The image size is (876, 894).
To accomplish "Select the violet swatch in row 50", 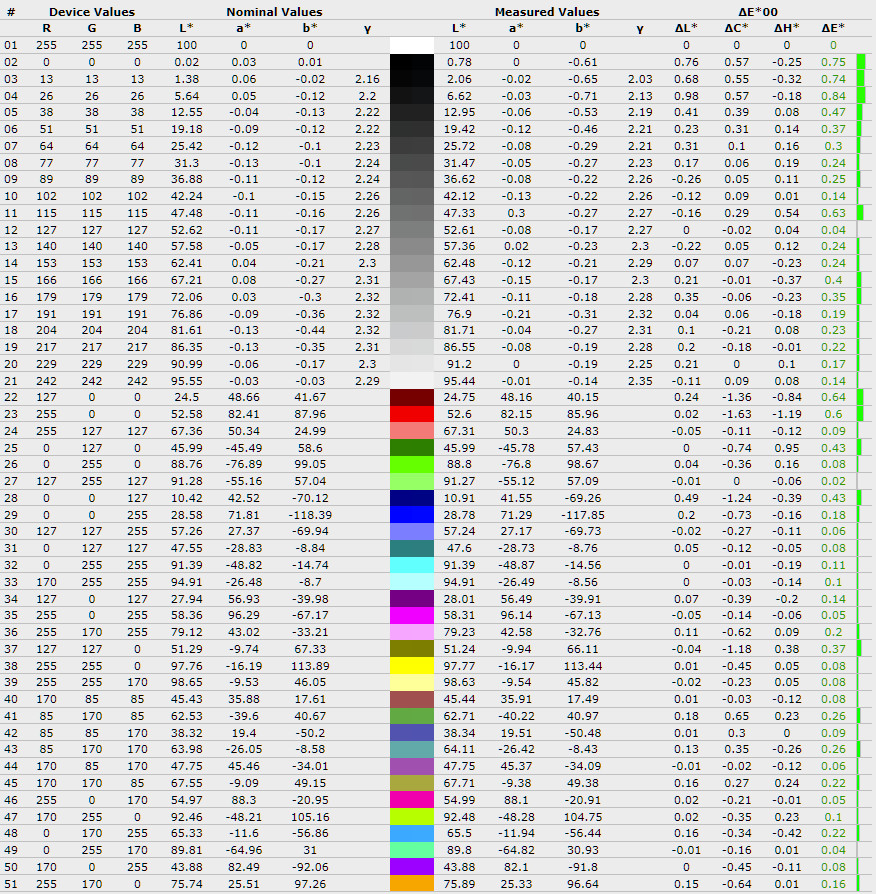I will (412, 867).
